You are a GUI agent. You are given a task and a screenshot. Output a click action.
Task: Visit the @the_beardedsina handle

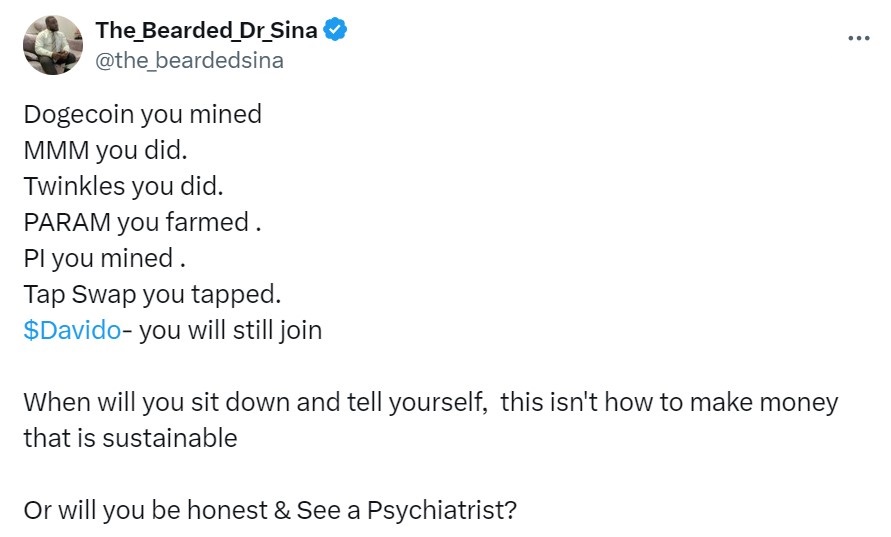[189, 60]
